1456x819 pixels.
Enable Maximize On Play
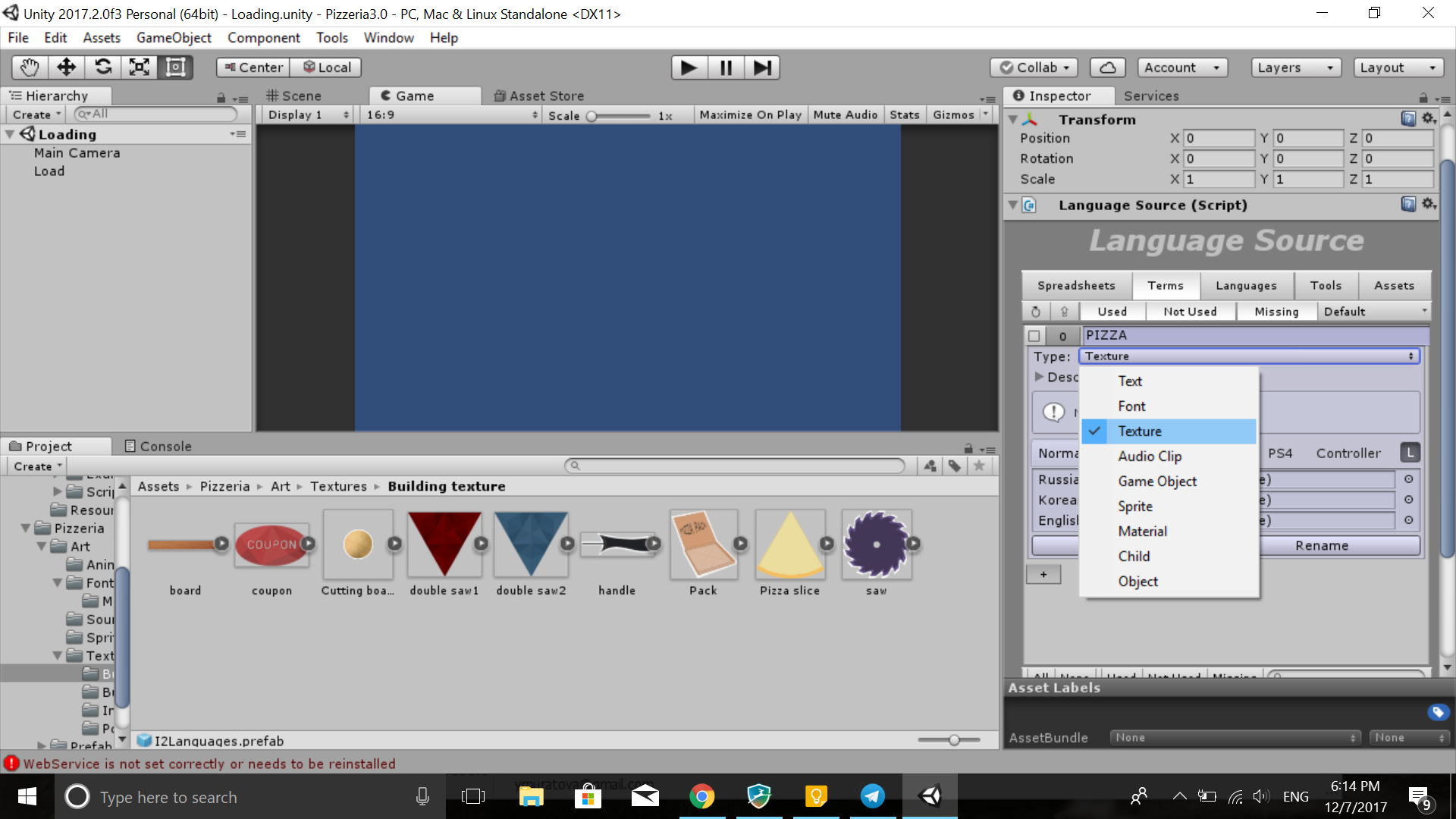pyautogui.click(x=750, y=115)
